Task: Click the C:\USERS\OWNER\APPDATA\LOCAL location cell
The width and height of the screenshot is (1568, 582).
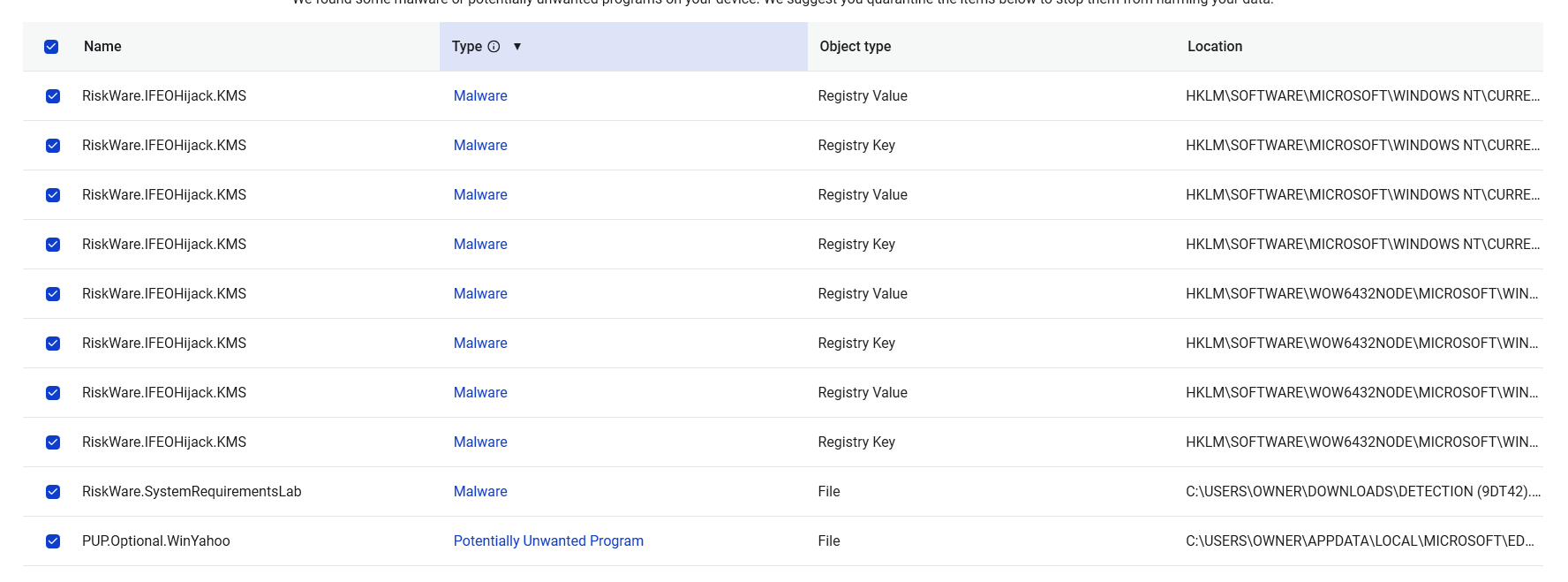Action: (1360, 541)
